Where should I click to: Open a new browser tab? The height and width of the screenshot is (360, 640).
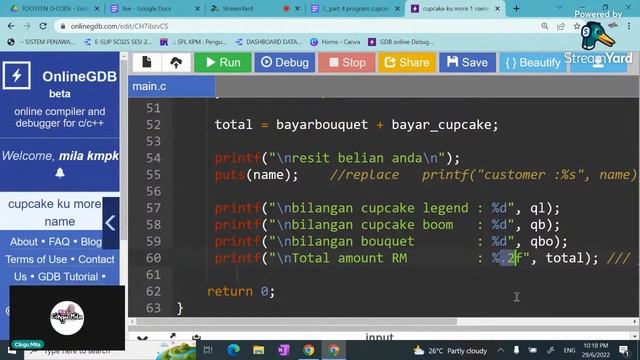coord(516,9)
